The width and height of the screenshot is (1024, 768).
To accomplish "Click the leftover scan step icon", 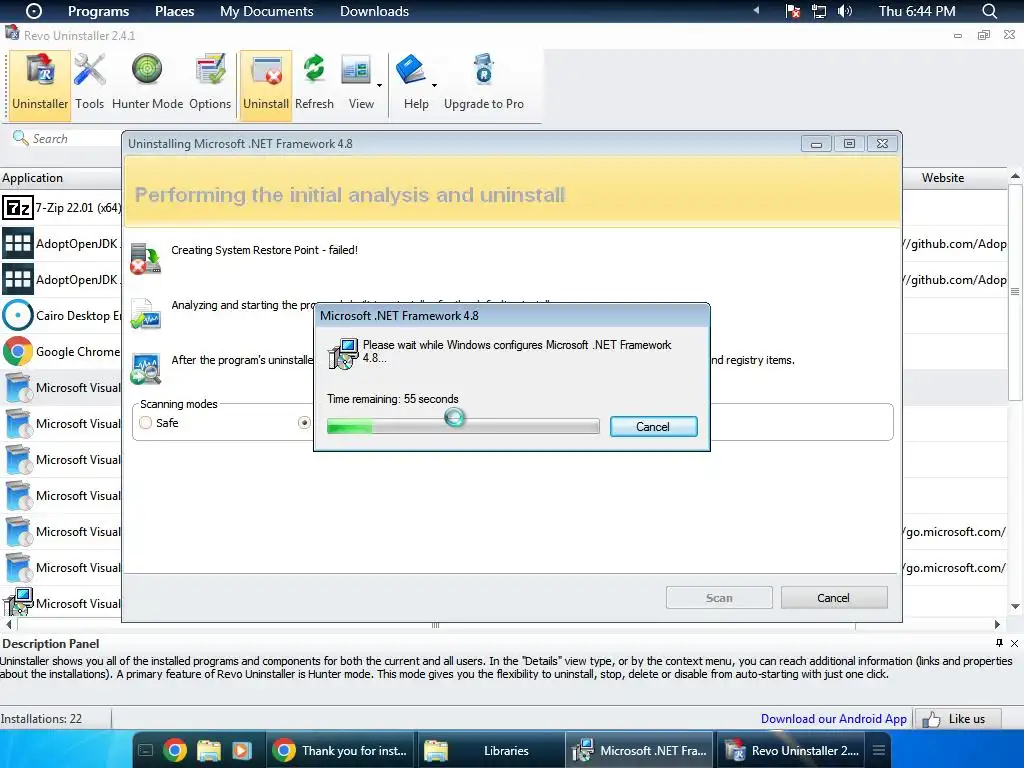I will tap(146, 368).
